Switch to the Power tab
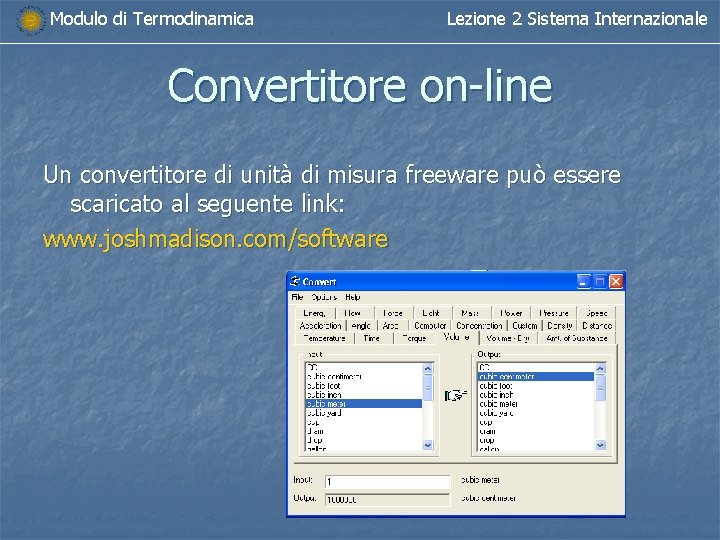This screenshot has width=720, height=540. coord(511,313)
